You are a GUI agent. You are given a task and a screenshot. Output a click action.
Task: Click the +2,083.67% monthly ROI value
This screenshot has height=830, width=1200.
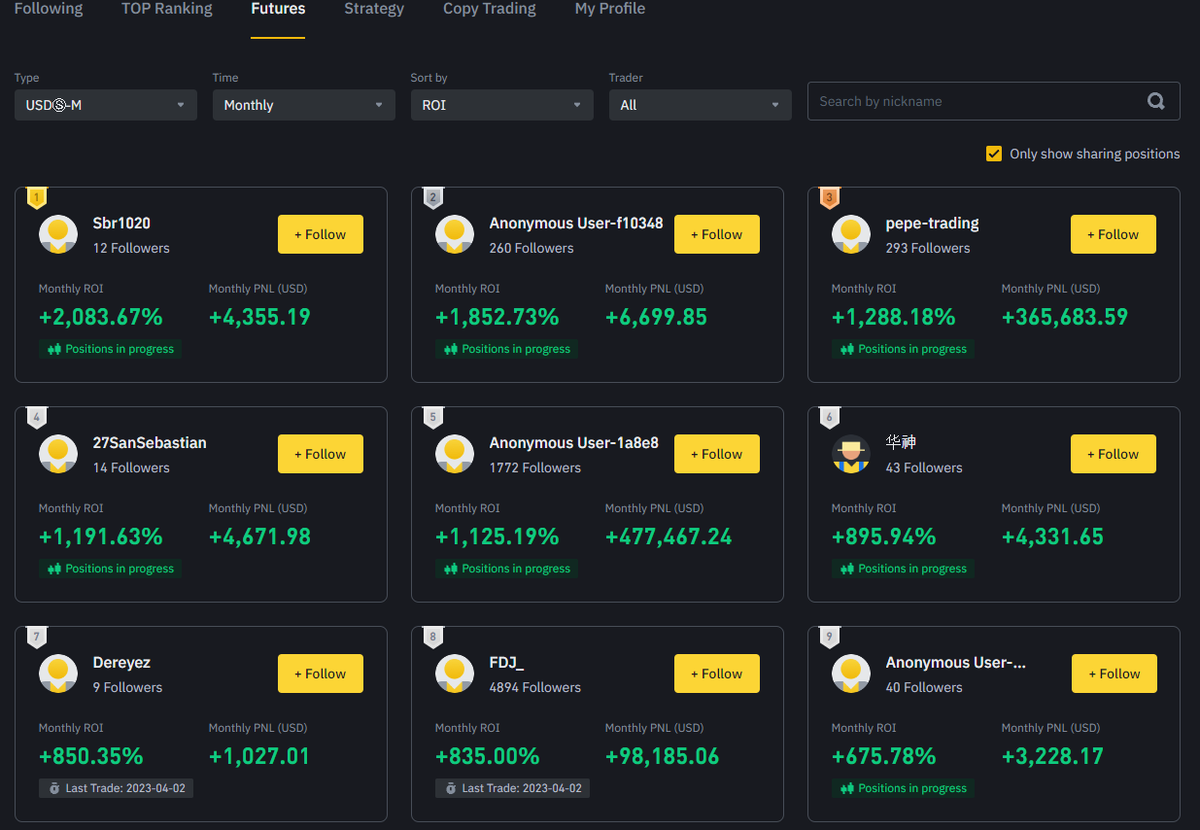(x=100, y=317)
